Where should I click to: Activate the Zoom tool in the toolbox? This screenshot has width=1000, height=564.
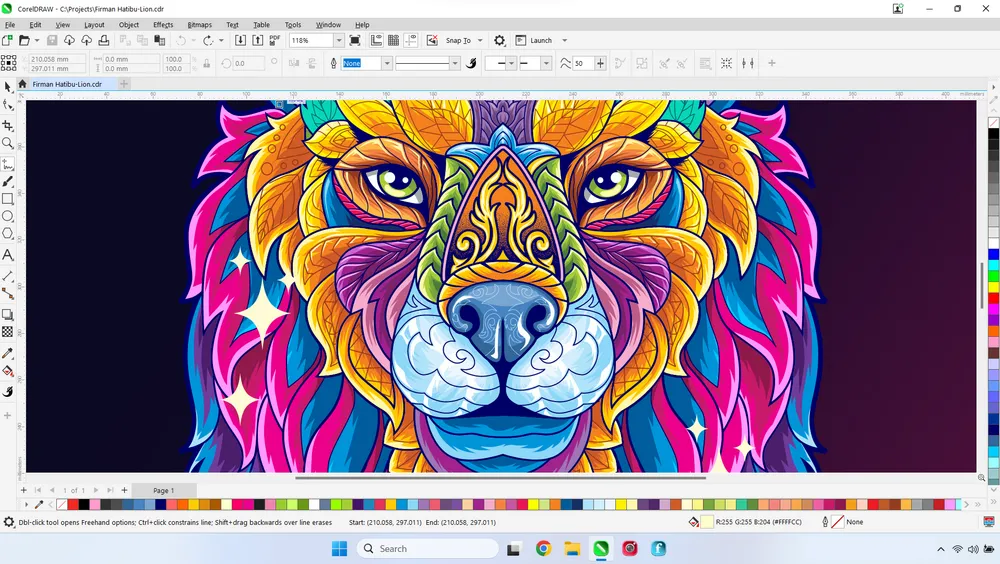pyautogui.click(x=8, y=144)
